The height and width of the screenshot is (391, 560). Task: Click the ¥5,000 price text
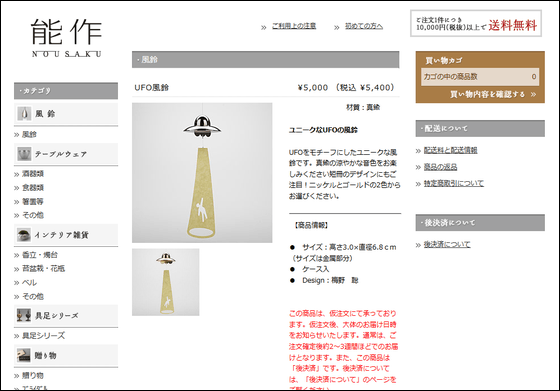tap(313, 87)
